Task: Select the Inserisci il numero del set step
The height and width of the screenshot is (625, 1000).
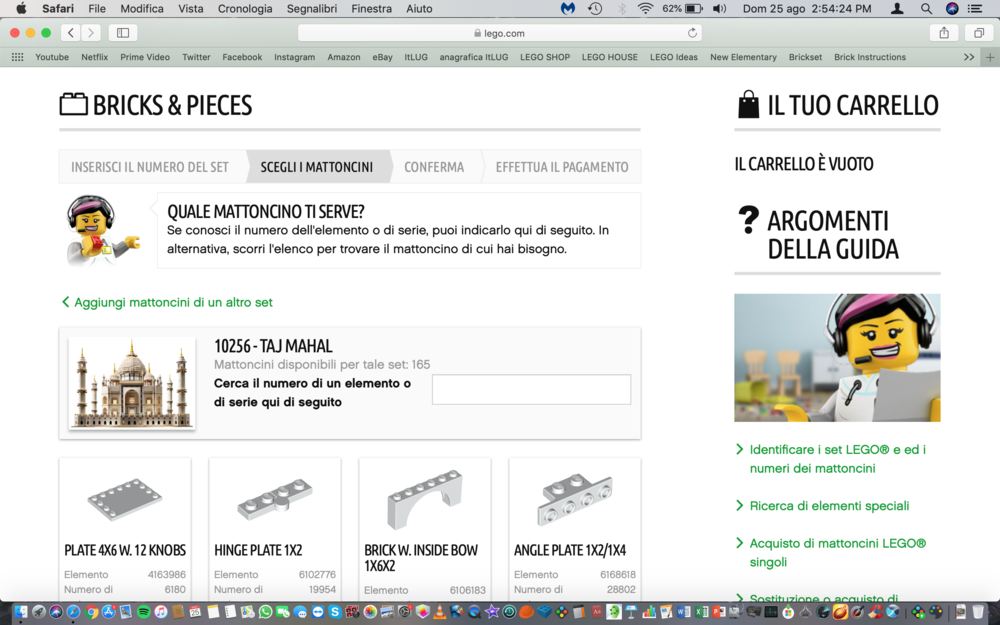Action: (150, 166)
